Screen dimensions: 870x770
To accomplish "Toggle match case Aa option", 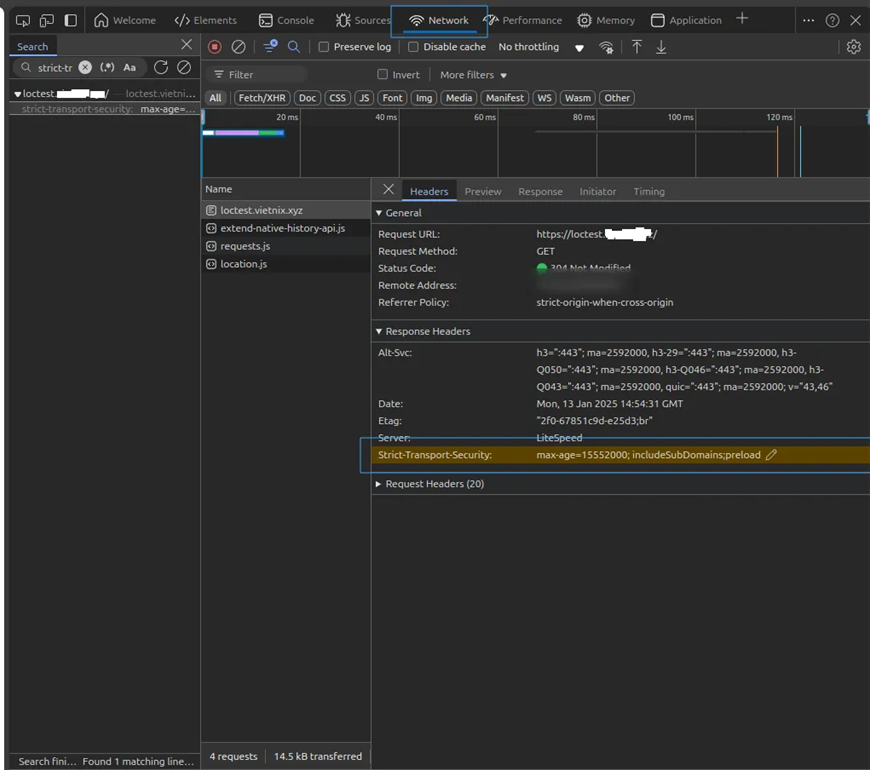I will point(130,67).
